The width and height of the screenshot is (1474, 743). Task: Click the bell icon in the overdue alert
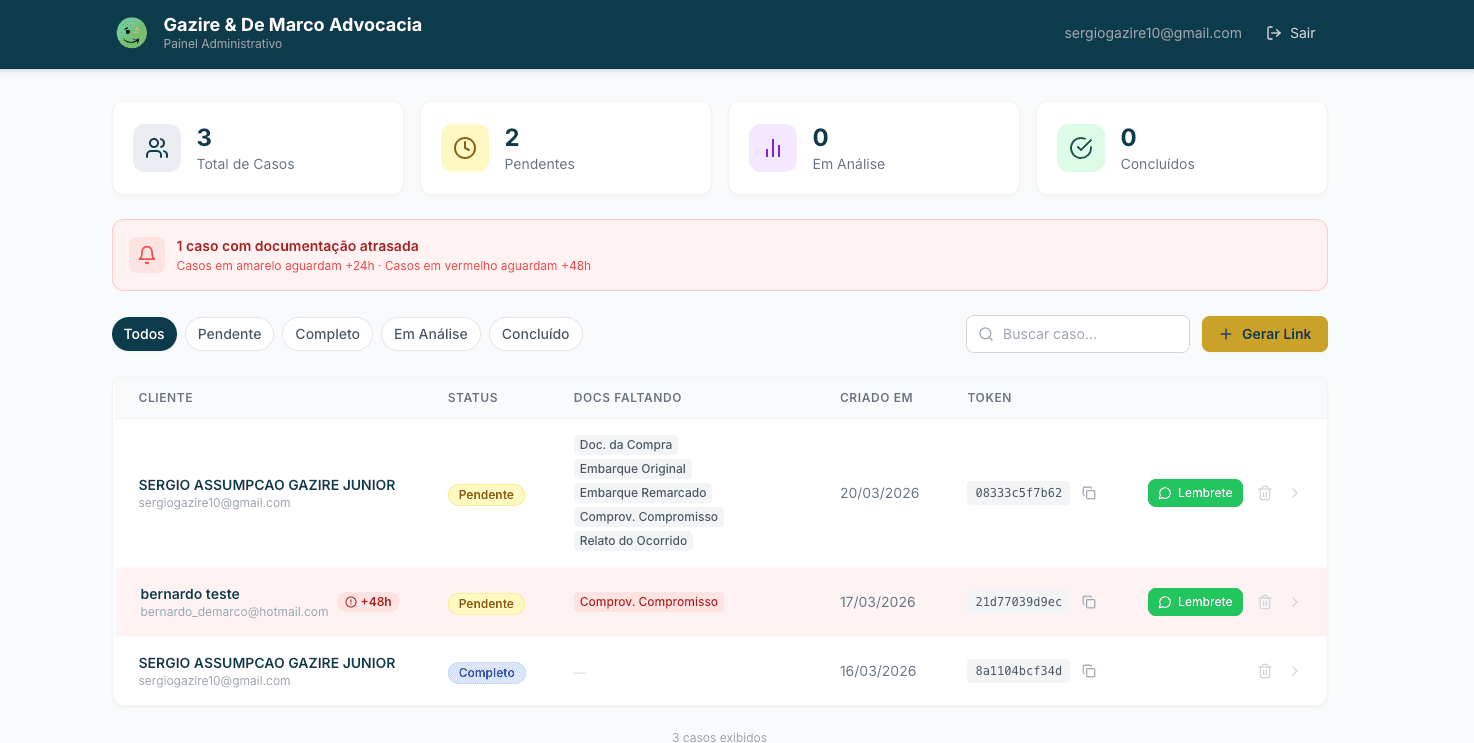point(147,255)
